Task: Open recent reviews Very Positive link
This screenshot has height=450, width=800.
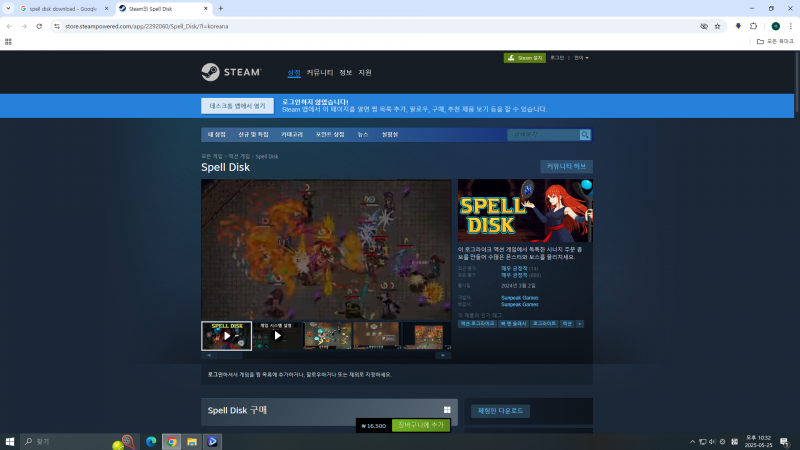Action: [514, 268]
